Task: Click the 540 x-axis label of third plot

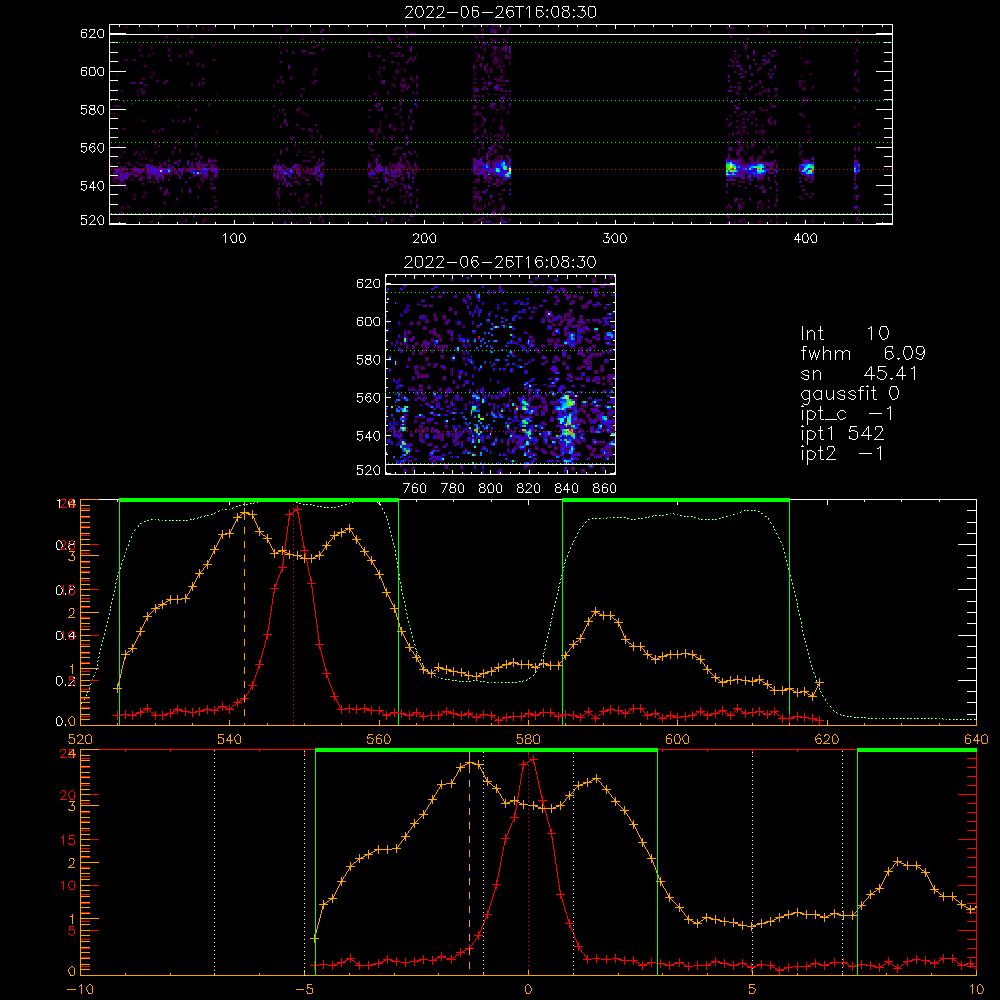Action: [229, 739]
